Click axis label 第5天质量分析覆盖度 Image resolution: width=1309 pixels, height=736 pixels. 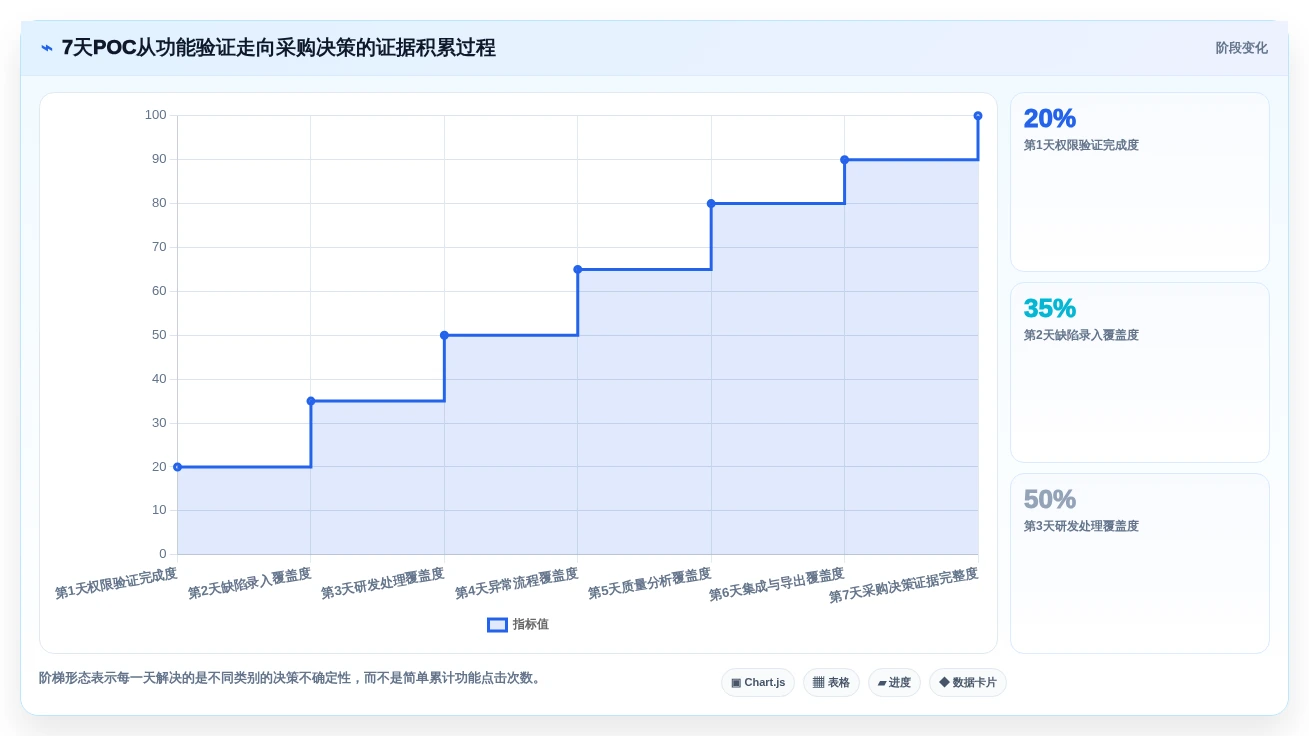click(650, 583)
